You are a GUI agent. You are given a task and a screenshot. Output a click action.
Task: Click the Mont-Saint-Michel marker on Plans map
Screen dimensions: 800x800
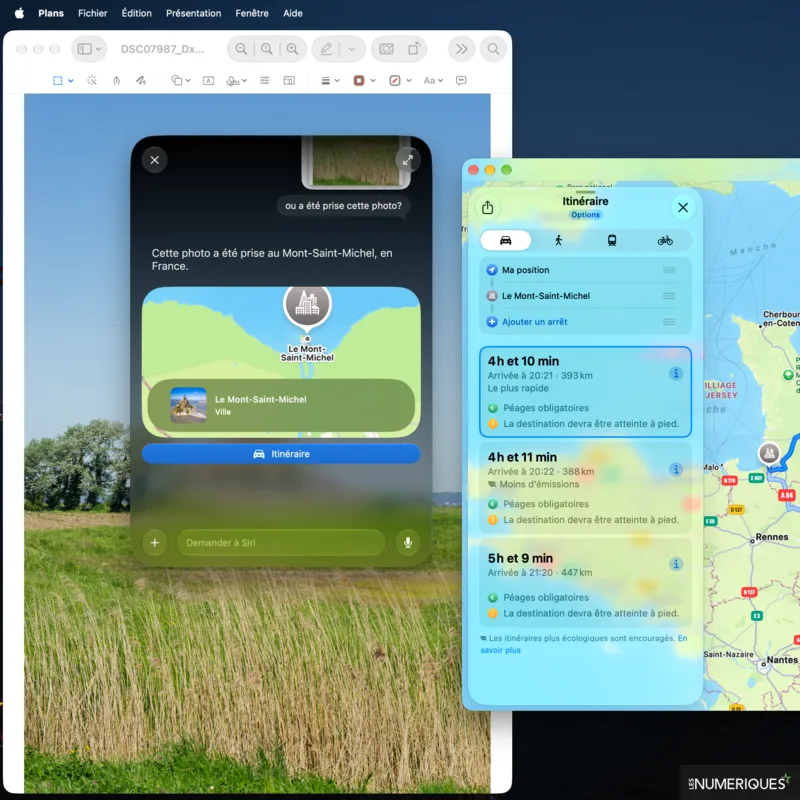point(769,453)
